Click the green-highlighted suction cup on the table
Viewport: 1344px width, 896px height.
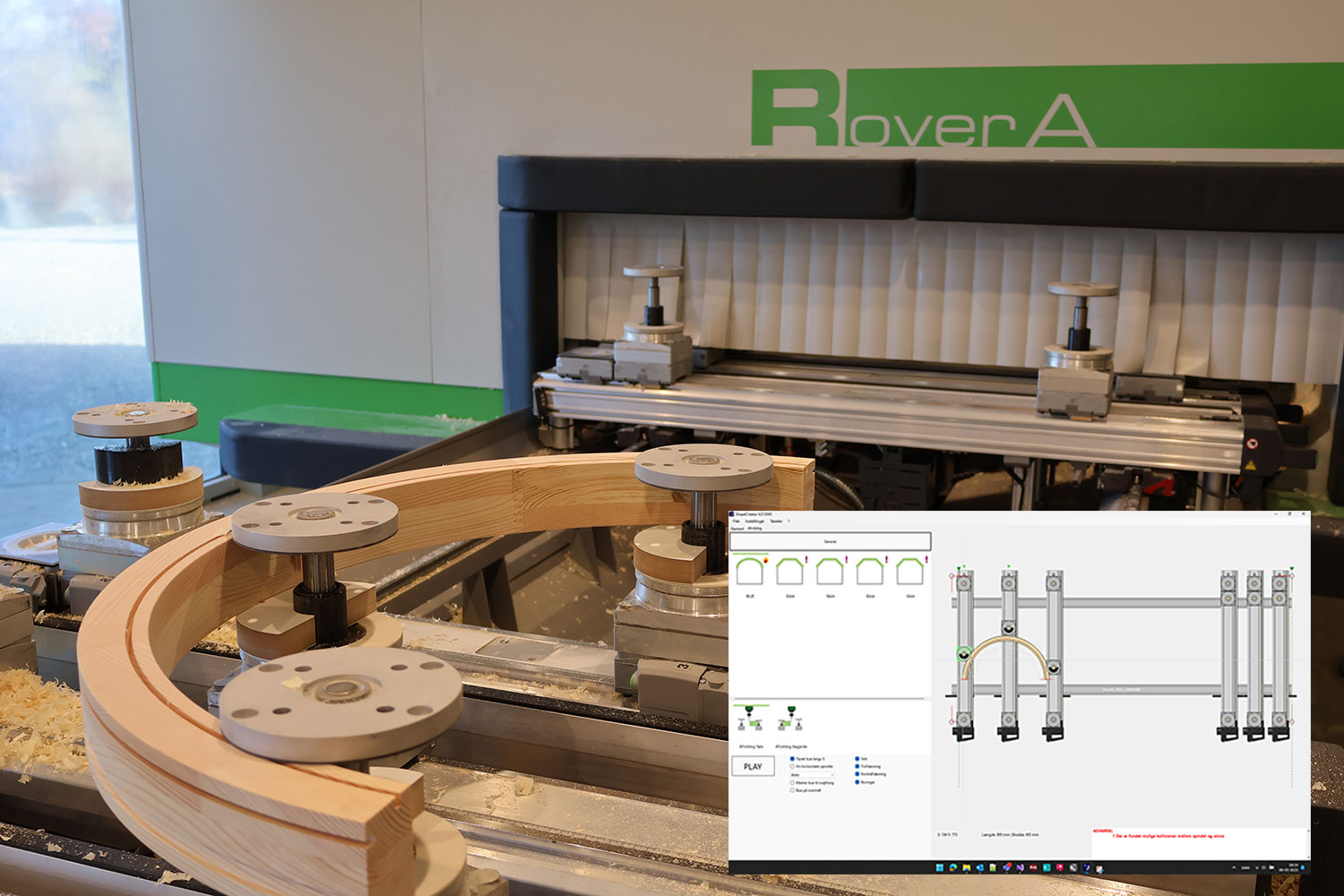(x=964, y=654)
